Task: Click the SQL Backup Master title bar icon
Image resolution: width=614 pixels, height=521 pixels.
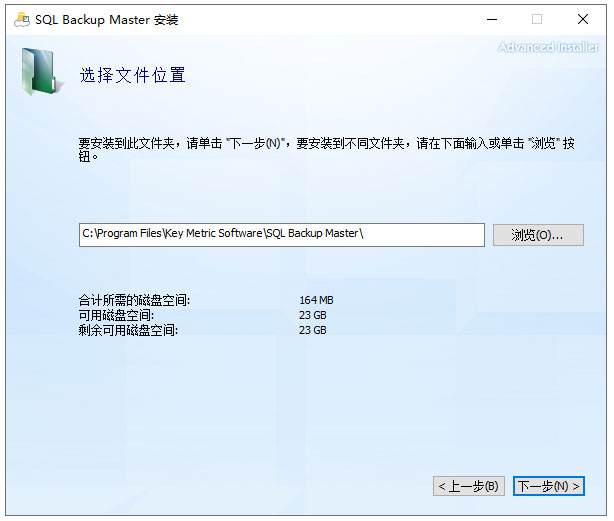Action: tap(22, 20)
